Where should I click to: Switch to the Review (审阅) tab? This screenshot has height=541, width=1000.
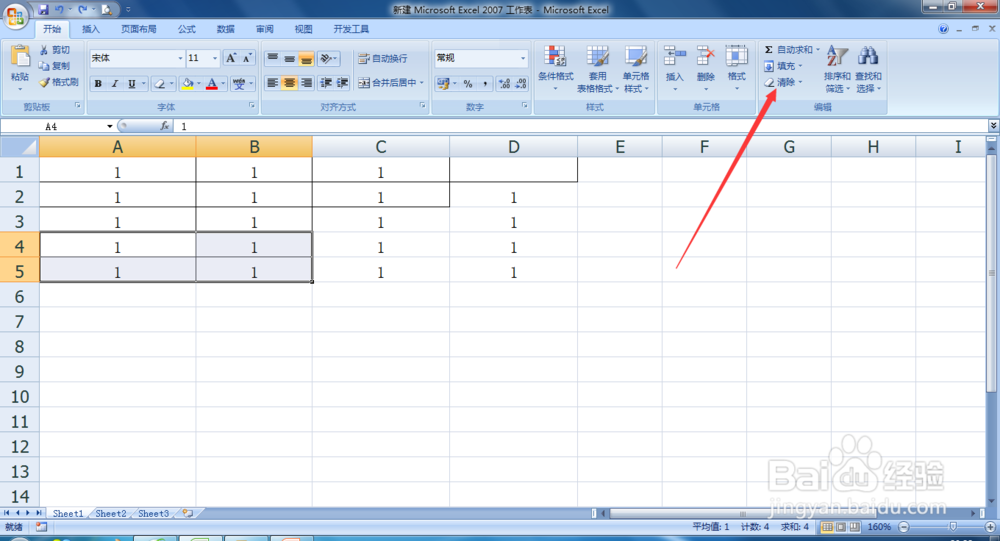click(265, 29)
